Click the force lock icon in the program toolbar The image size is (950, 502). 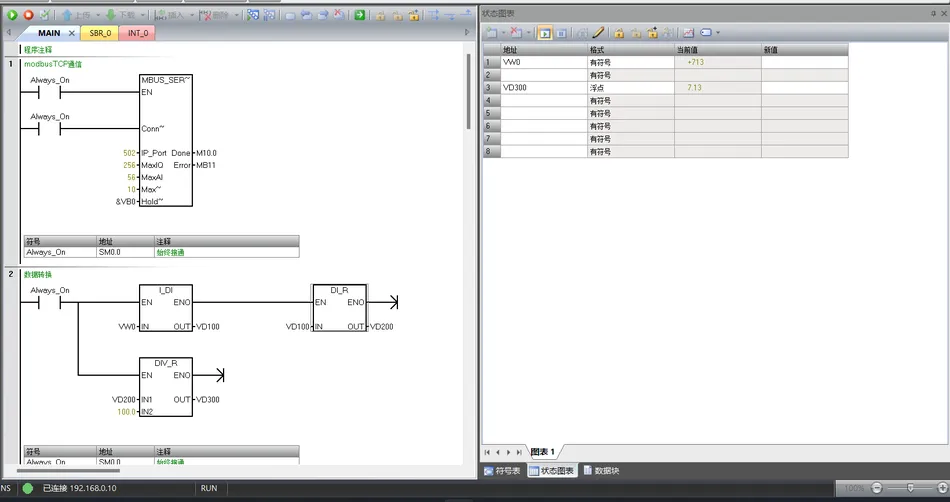coord(380,15)
